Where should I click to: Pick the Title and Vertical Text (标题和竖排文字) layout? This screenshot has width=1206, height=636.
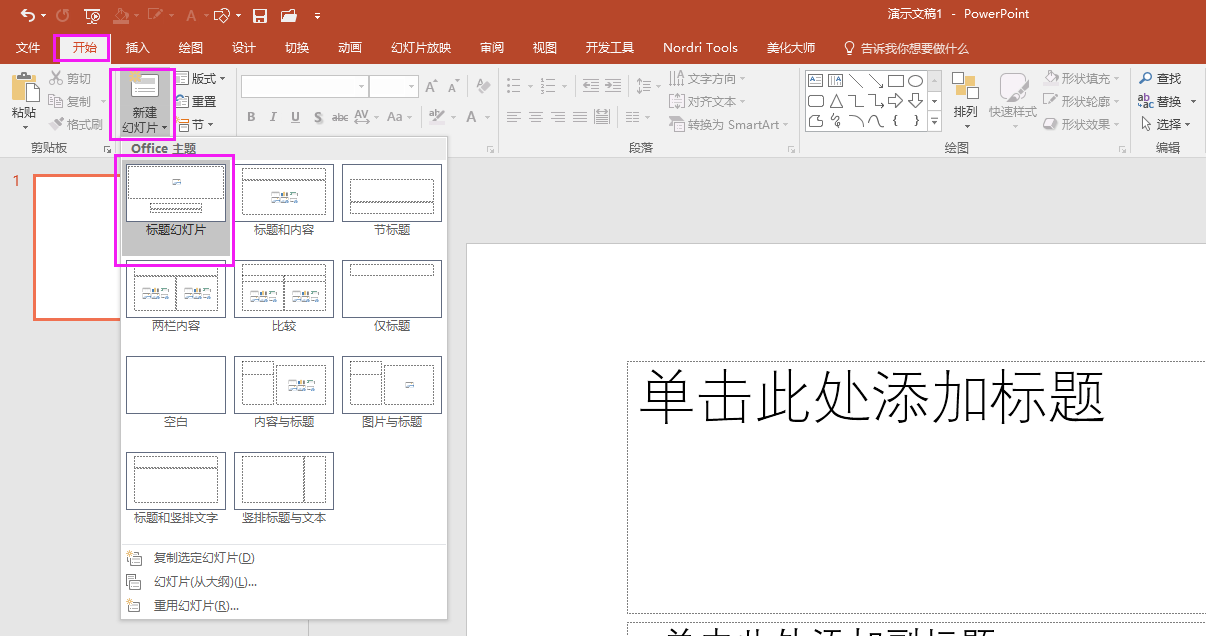tap(176, 489)
